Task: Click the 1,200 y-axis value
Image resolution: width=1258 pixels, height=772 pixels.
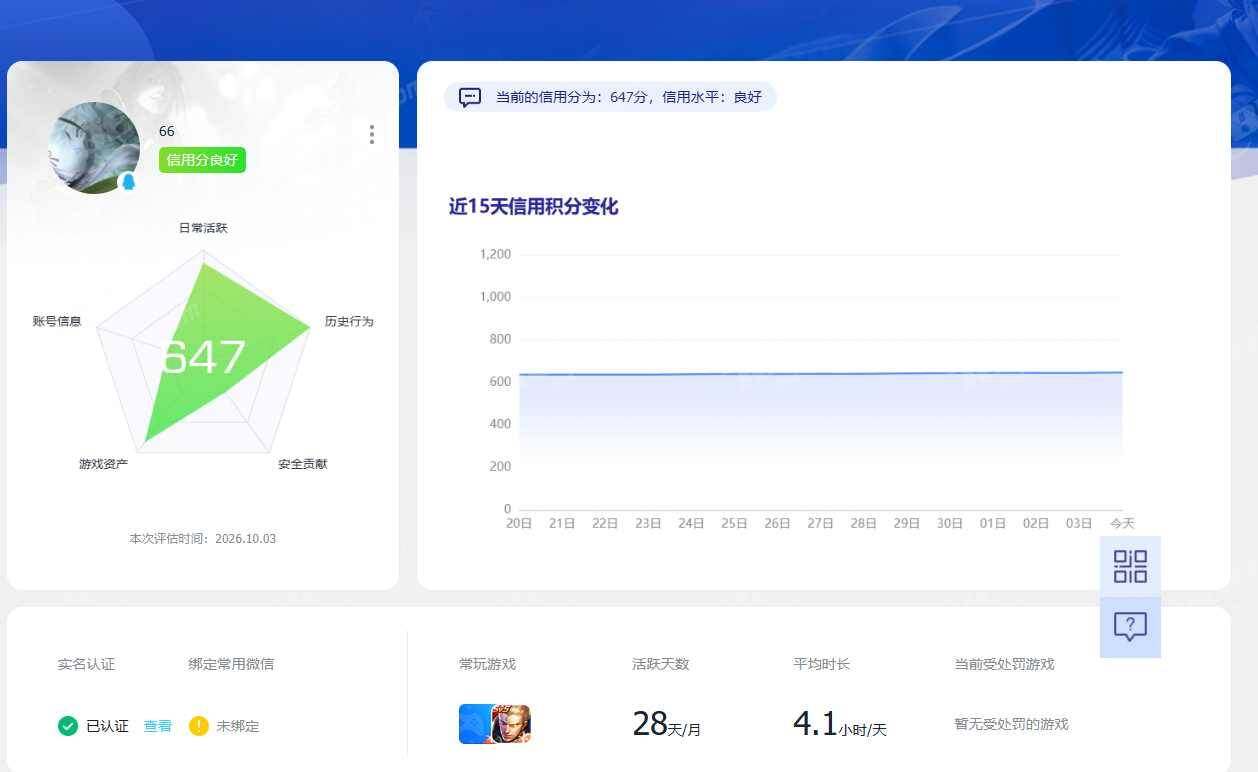Action: click(495, 254)
